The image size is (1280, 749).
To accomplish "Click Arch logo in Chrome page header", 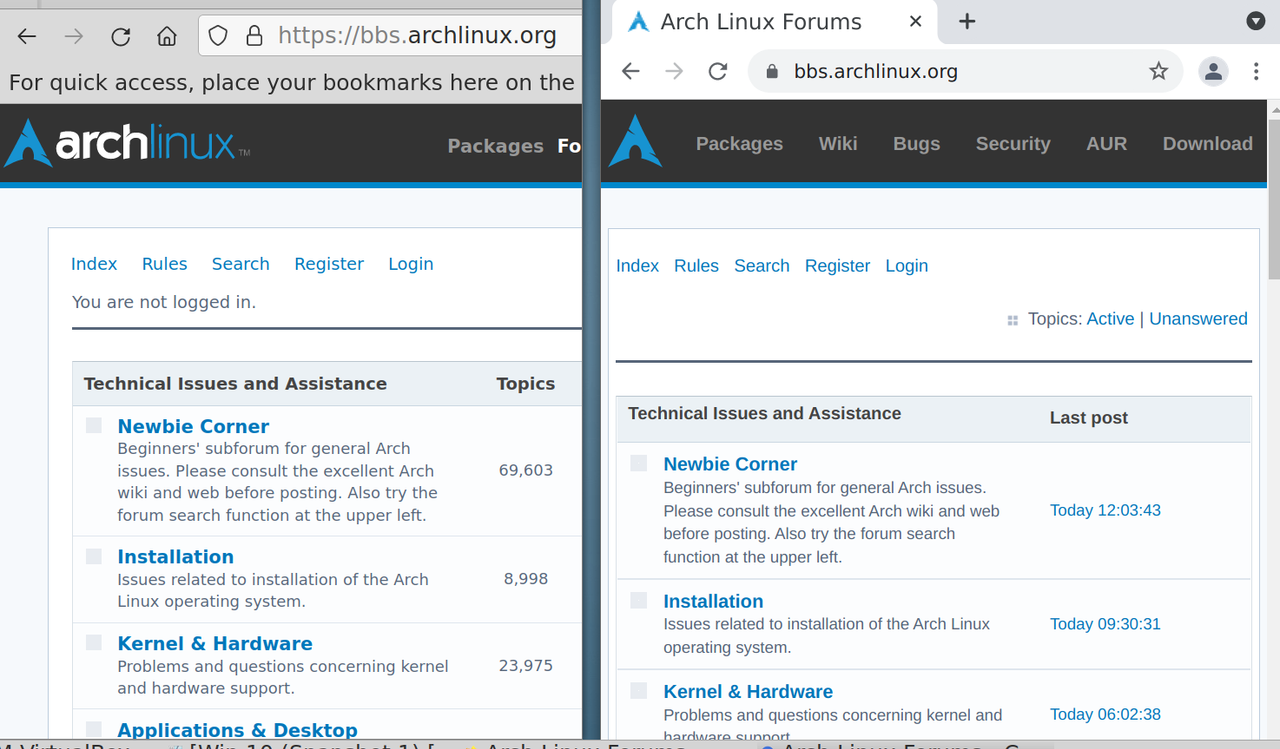I will point(636,141).
